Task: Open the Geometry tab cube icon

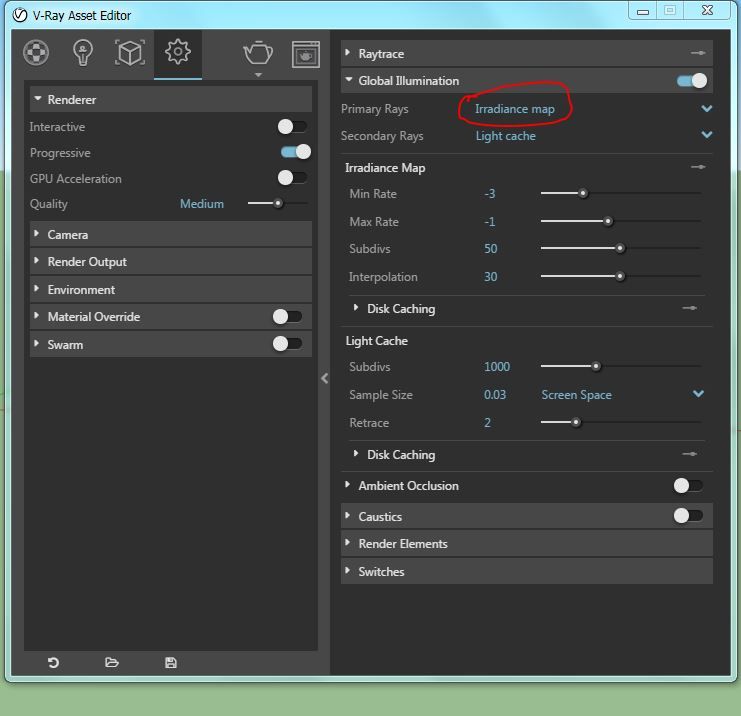Action: (x=130, y=52)
